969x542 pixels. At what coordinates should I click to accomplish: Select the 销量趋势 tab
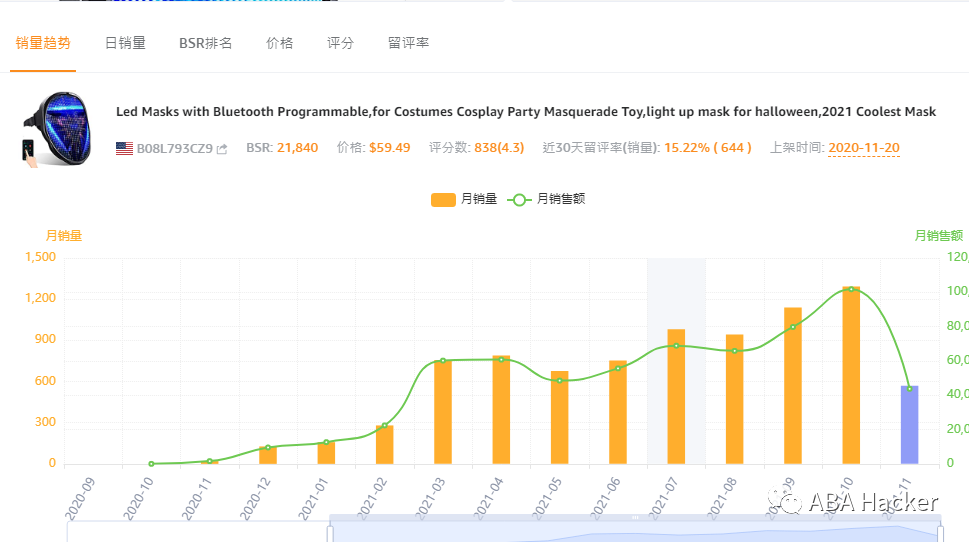(43, 43)
